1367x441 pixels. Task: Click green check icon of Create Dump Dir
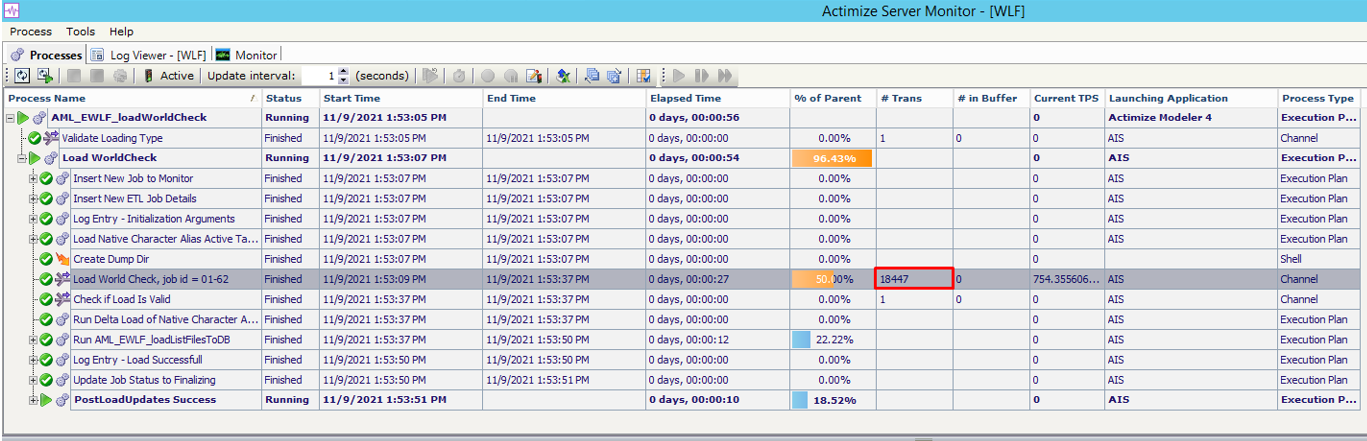(46, 259)
